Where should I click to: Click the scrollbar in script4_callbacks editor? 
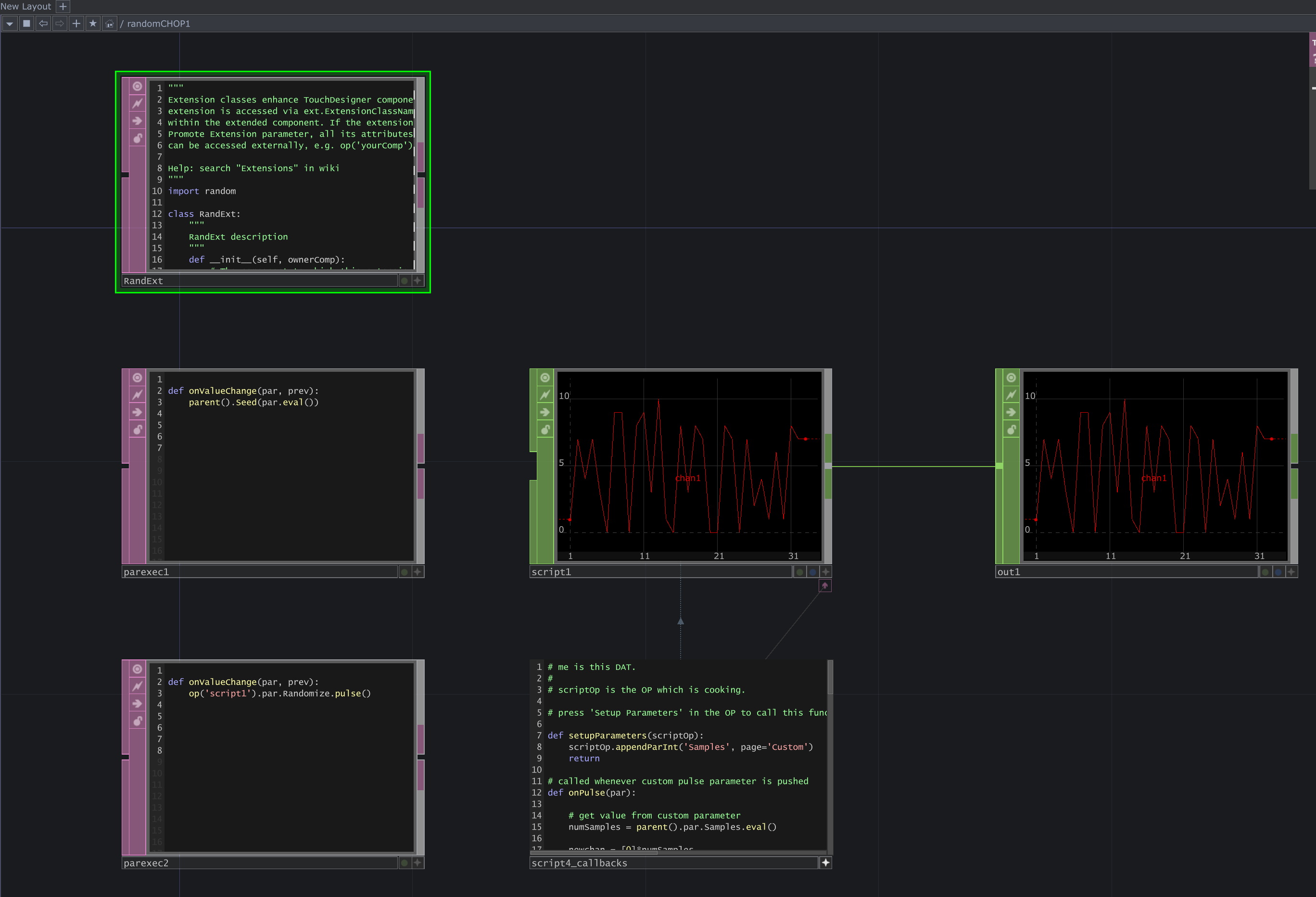click(x=830, y=677)
